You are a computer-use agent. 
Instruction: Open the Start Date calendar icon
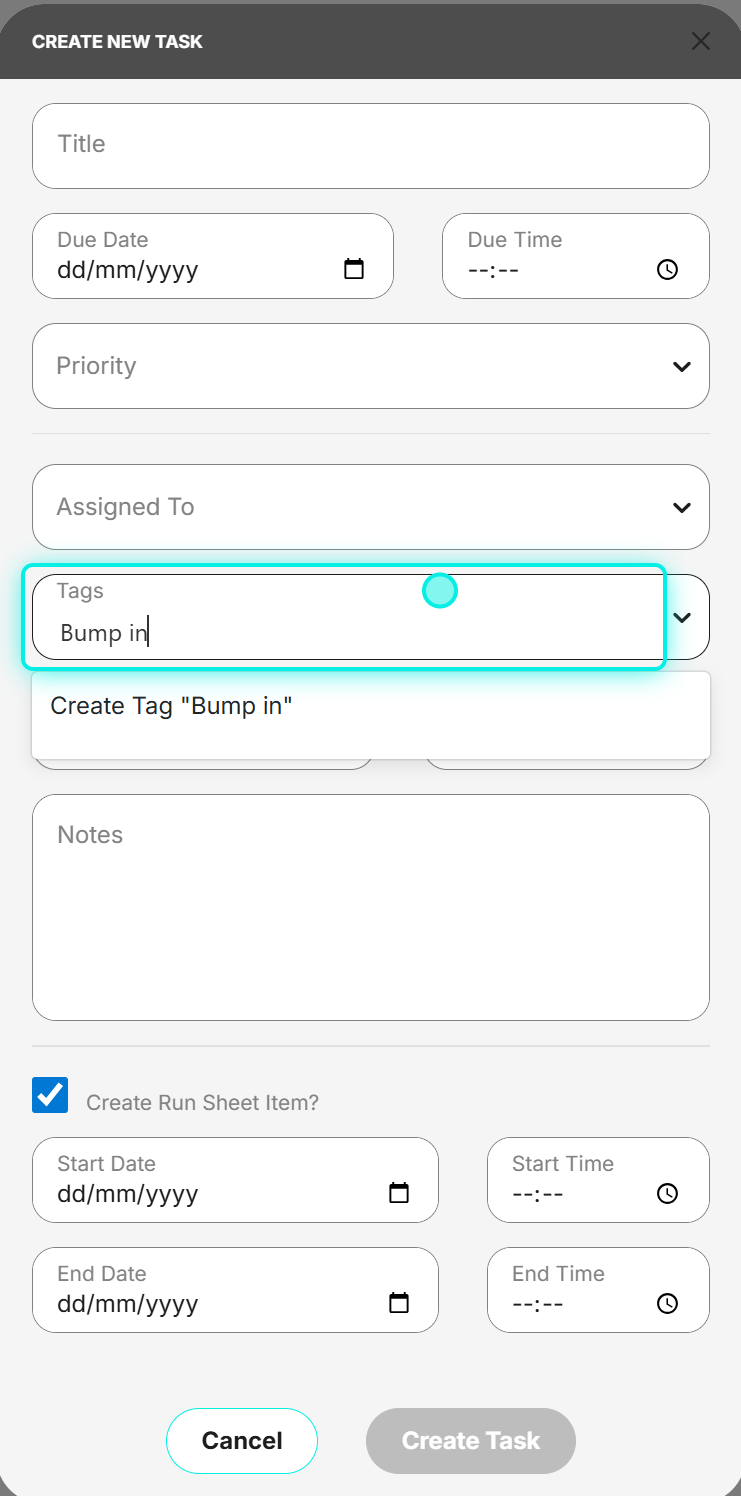[399, 1193]
